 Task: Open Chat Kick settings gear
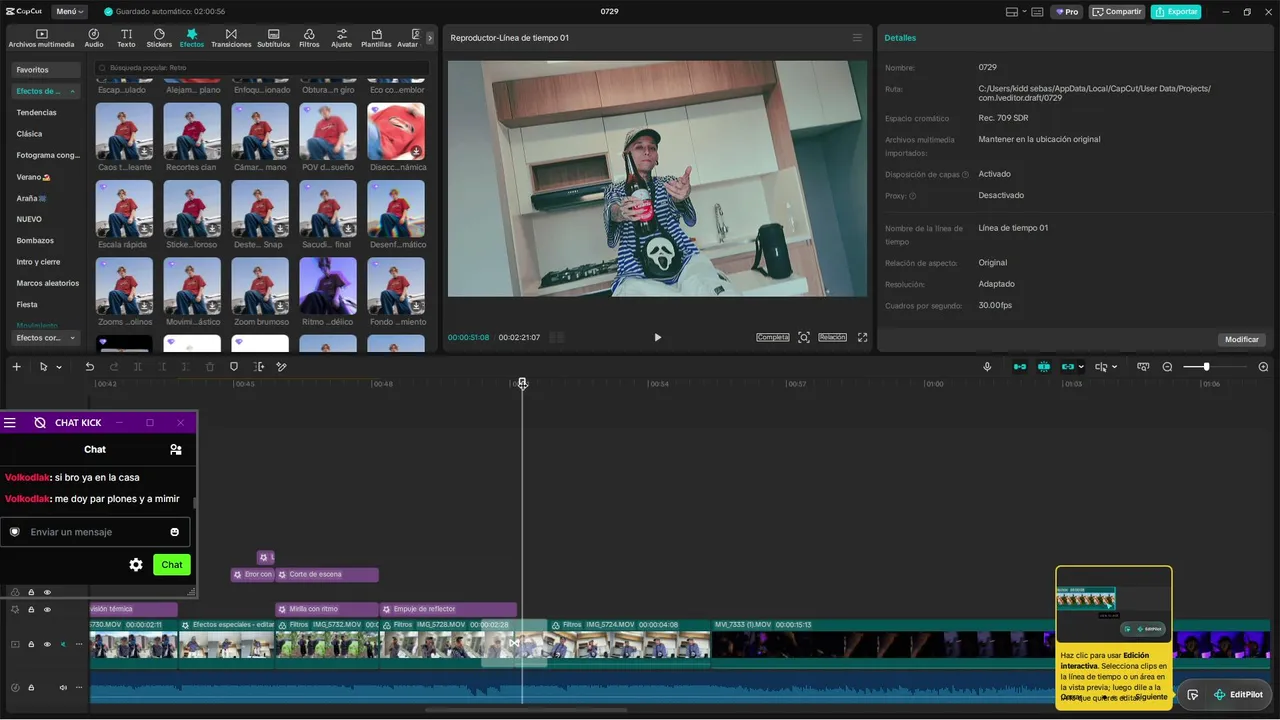coord(136,565)
